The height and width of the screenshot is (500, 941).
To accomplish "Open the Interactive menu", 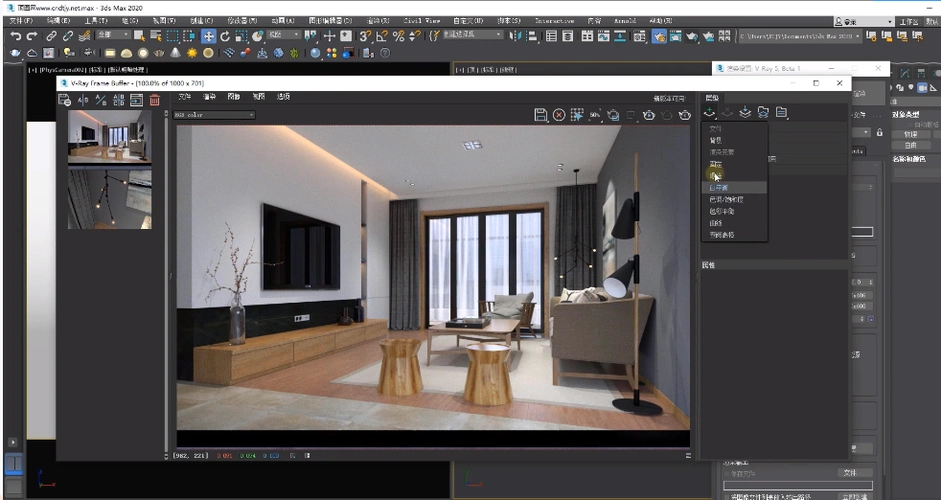I will coord(554,20).
